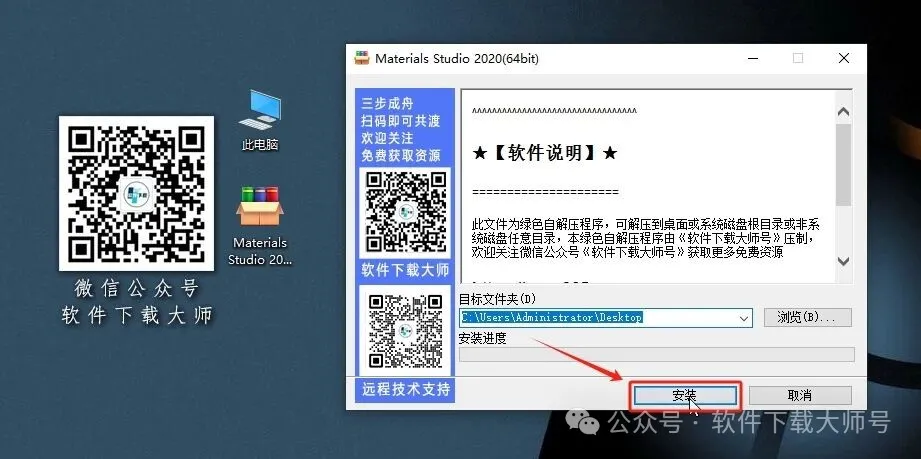Click the 三步成舟 sidebar text
The width and height of the screenshot is (921, 459).
(x=388, y=103)
